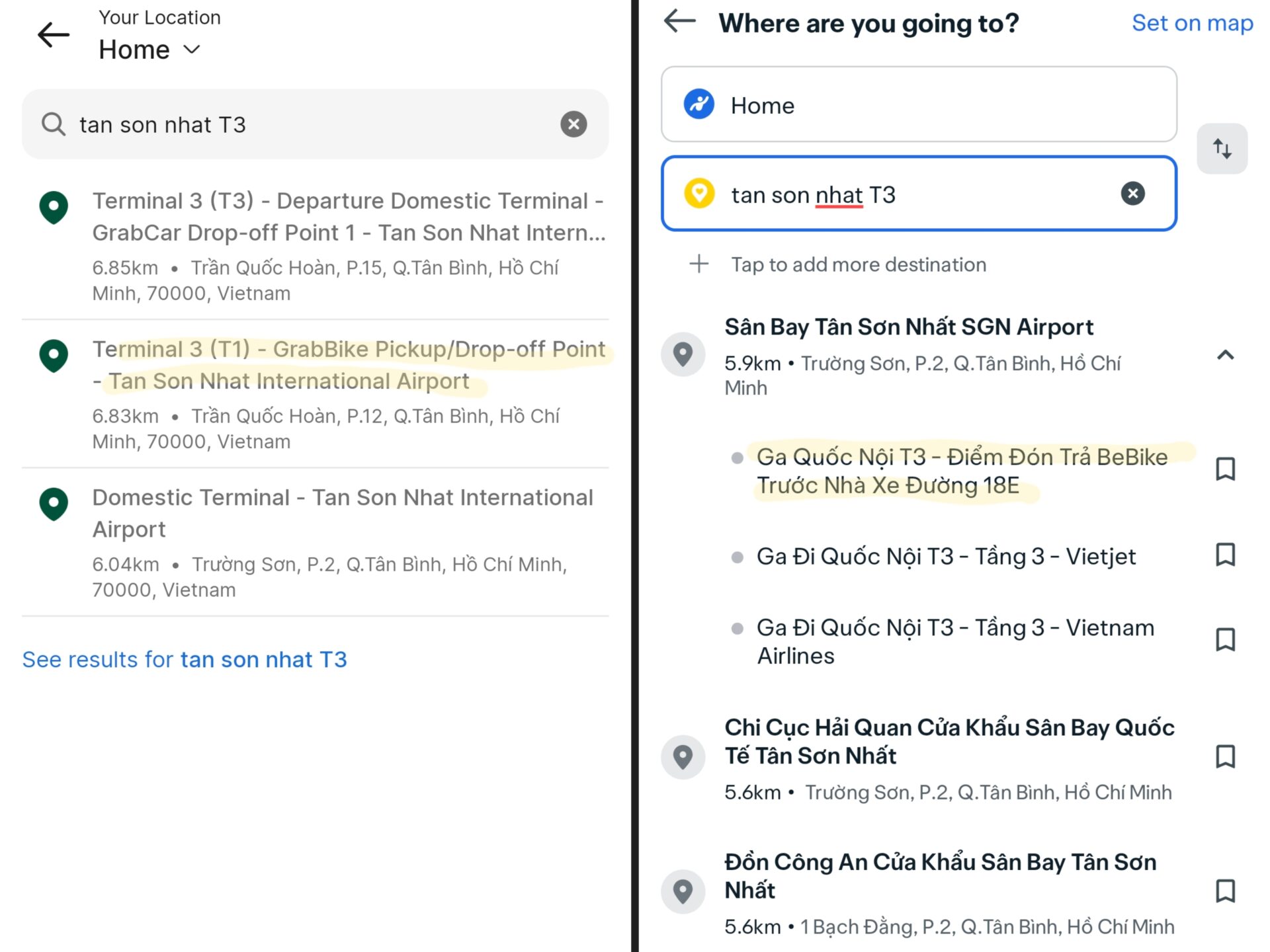The height and width of the screenshot is (952, 1270).
Task: Click the Home pickup field
Action: tap(919, 104)
